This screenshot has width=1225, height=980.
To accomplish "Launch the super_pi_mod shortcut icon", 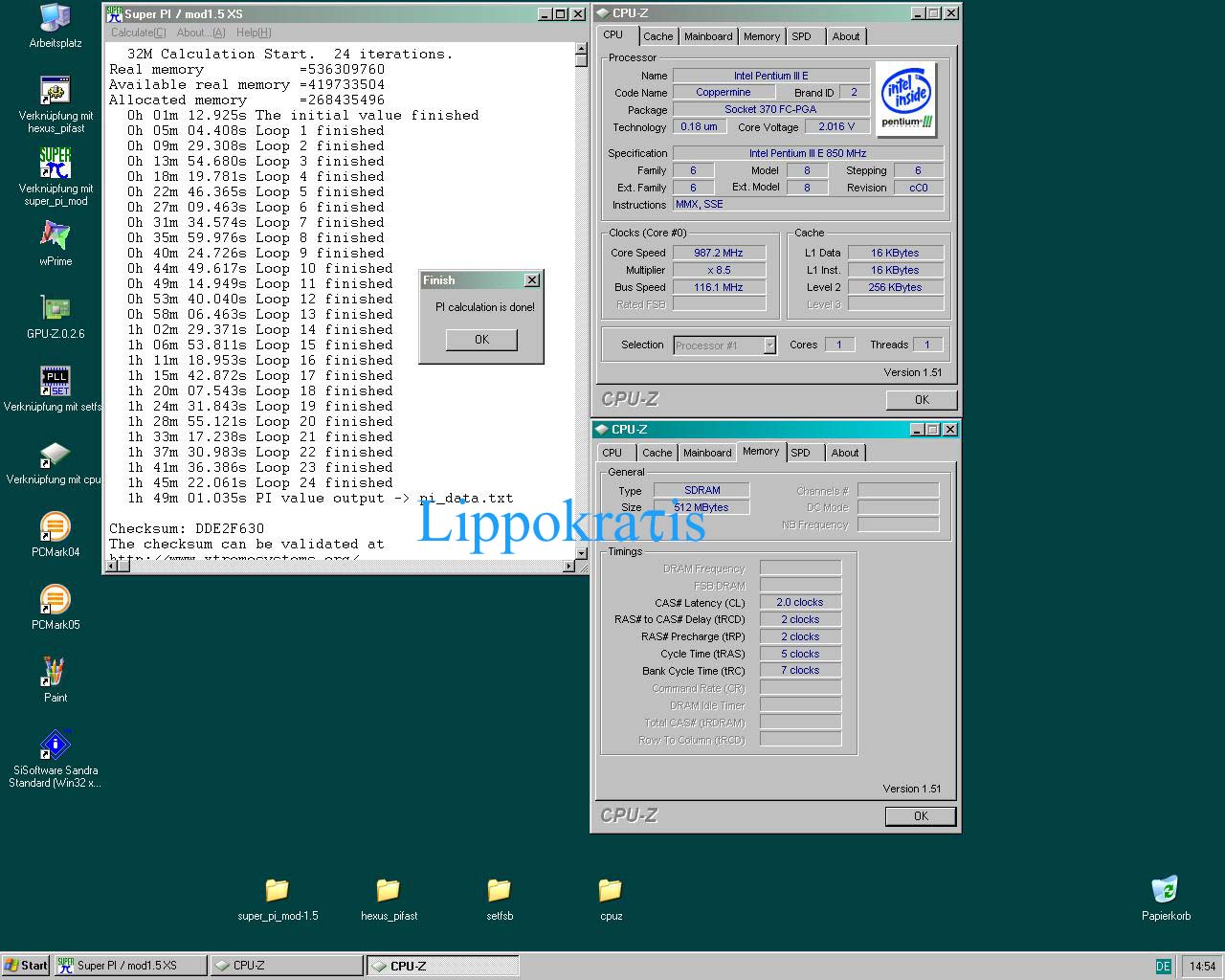I will pos(56,163).
